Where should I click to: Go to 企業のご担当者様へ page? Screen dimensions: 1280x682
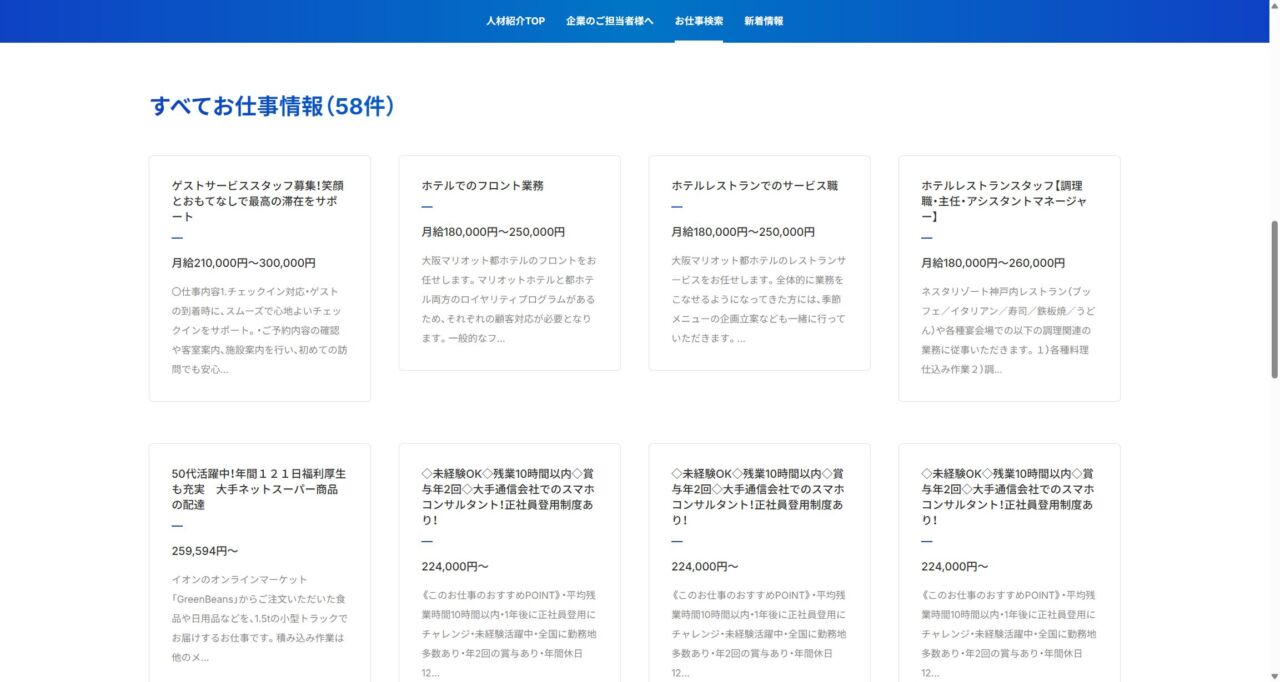[x=609, y=21]
